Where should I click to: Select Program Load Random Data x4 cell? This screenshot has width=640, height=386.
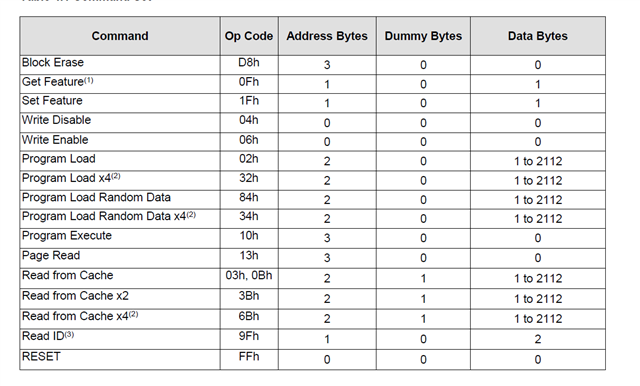pos(120,219)
